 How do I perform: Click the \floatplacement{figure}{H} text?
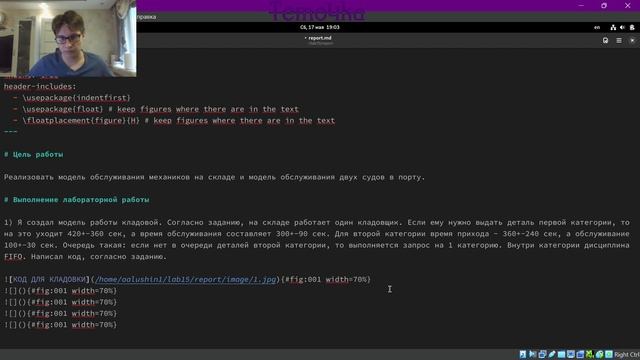pos(81,121)
